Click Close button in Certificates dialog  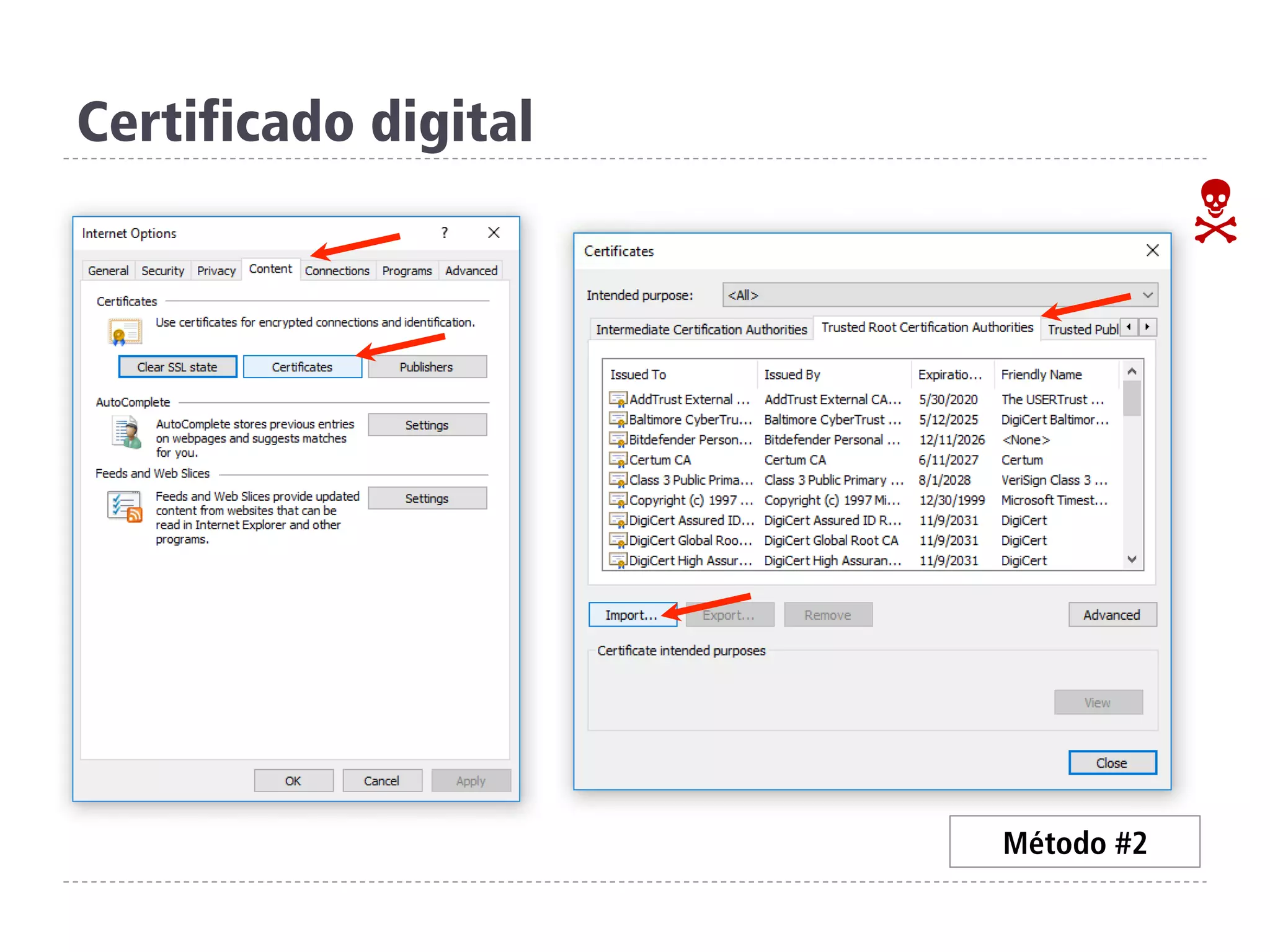(1112, 763)
